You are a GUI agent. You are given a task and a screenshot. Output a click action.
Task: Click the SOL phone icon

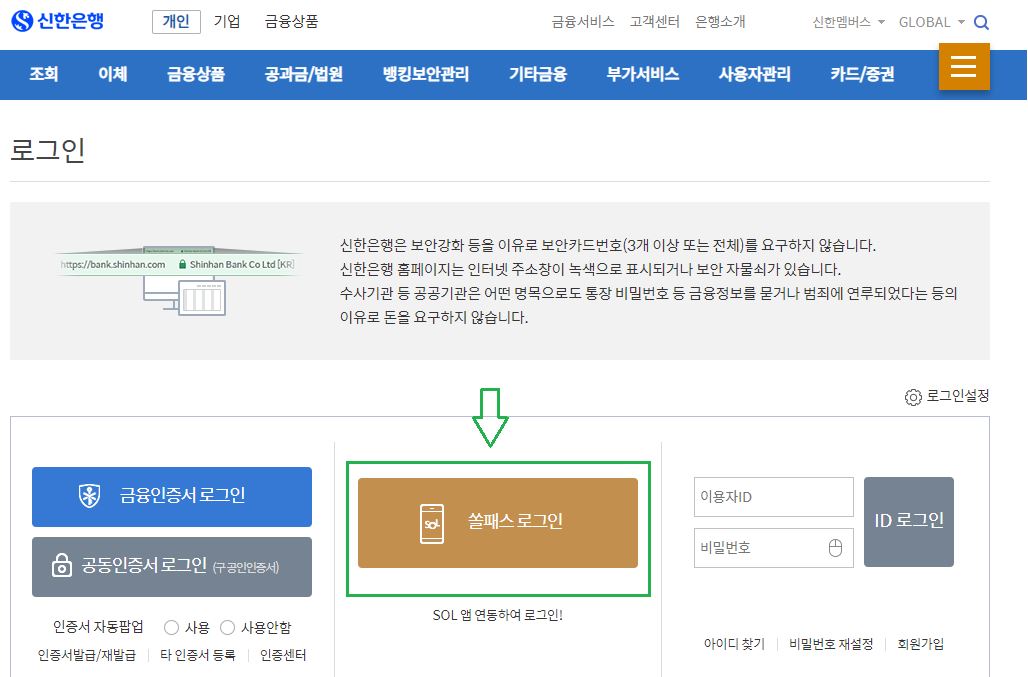coord(431,523)
